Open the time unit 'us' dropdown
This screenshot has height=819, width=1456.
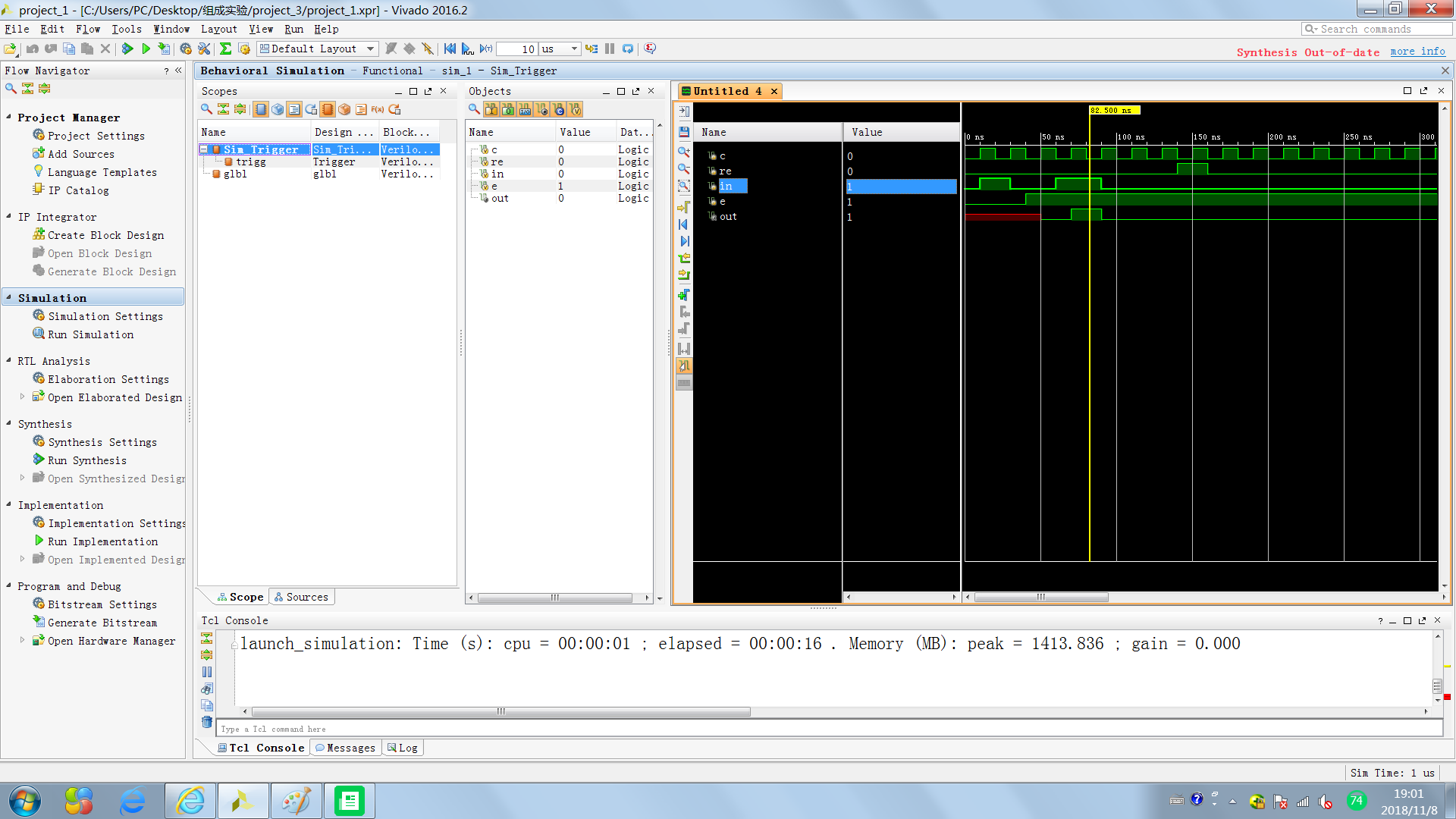[574, 49]
